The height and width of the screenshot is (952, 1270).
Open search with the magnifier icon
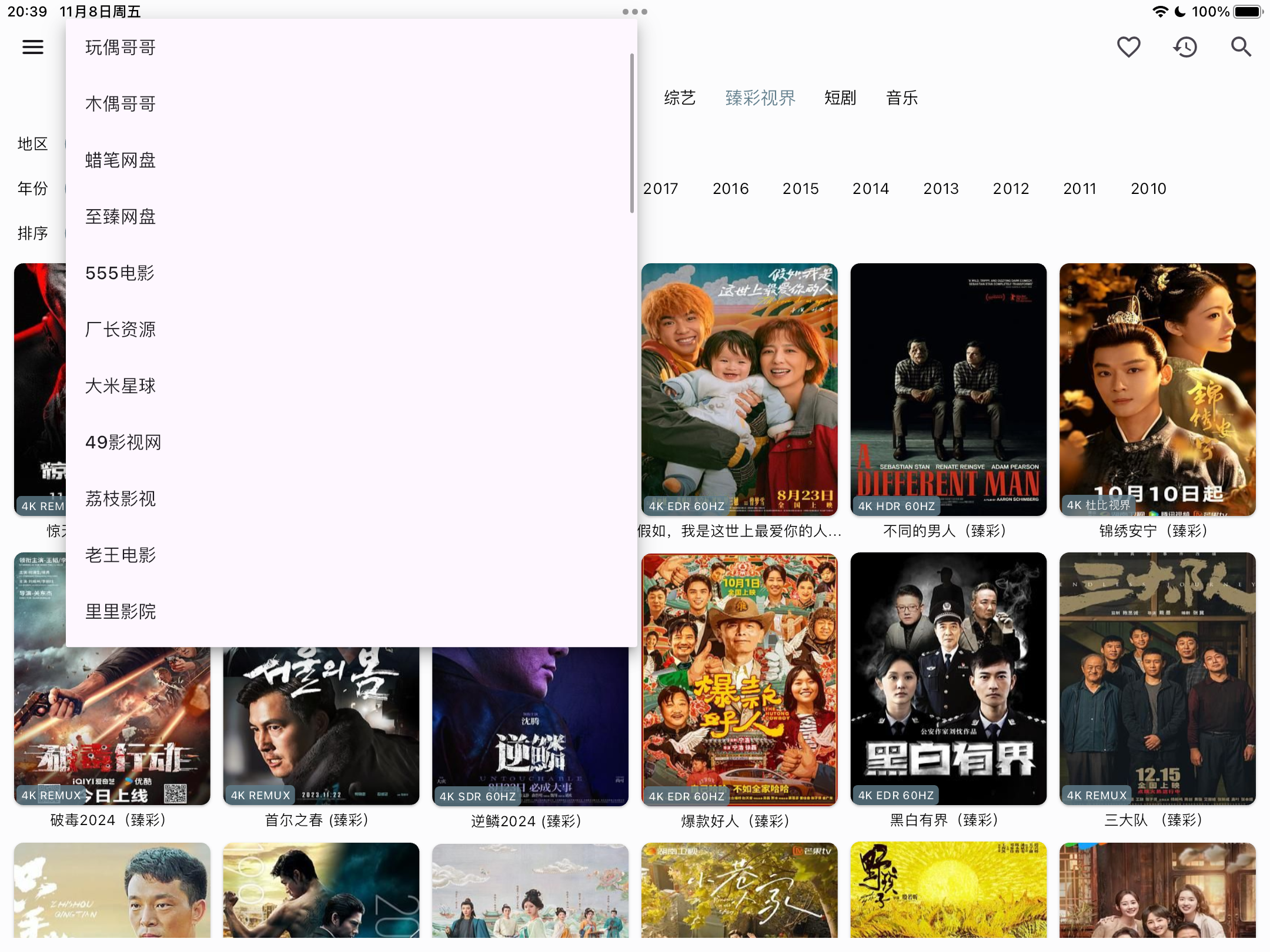(1241, 47)
